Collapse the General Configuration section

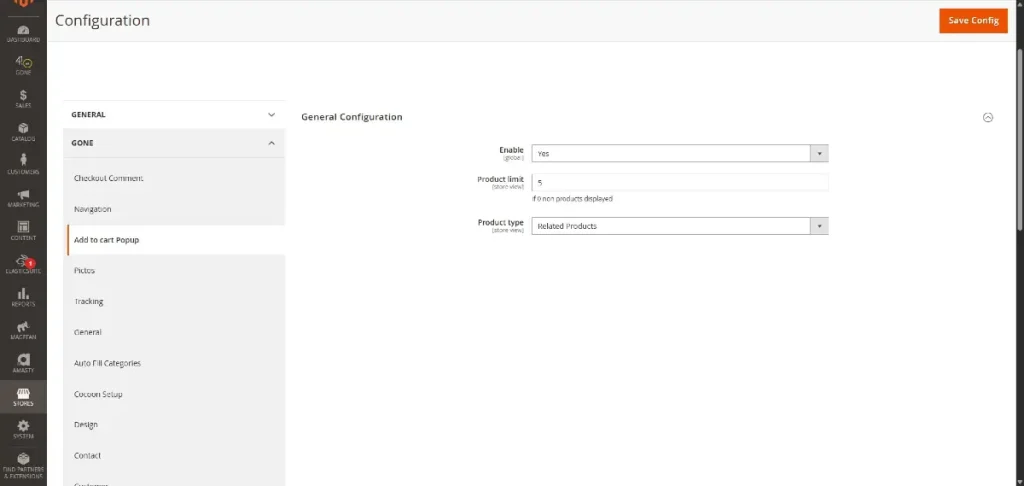987,118
